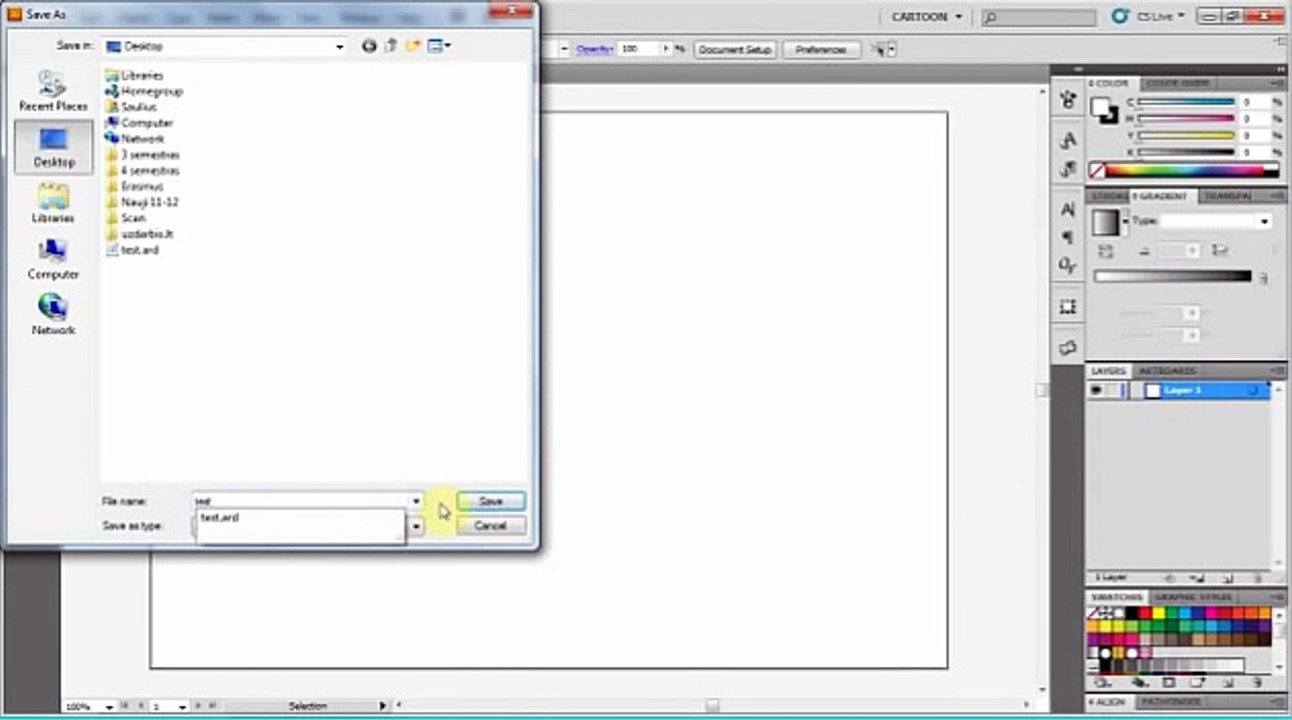Screen dimensions: 1292x720
Task: Open the Network entry in file list
Action: pyautogui.click(x=134, y=139)
